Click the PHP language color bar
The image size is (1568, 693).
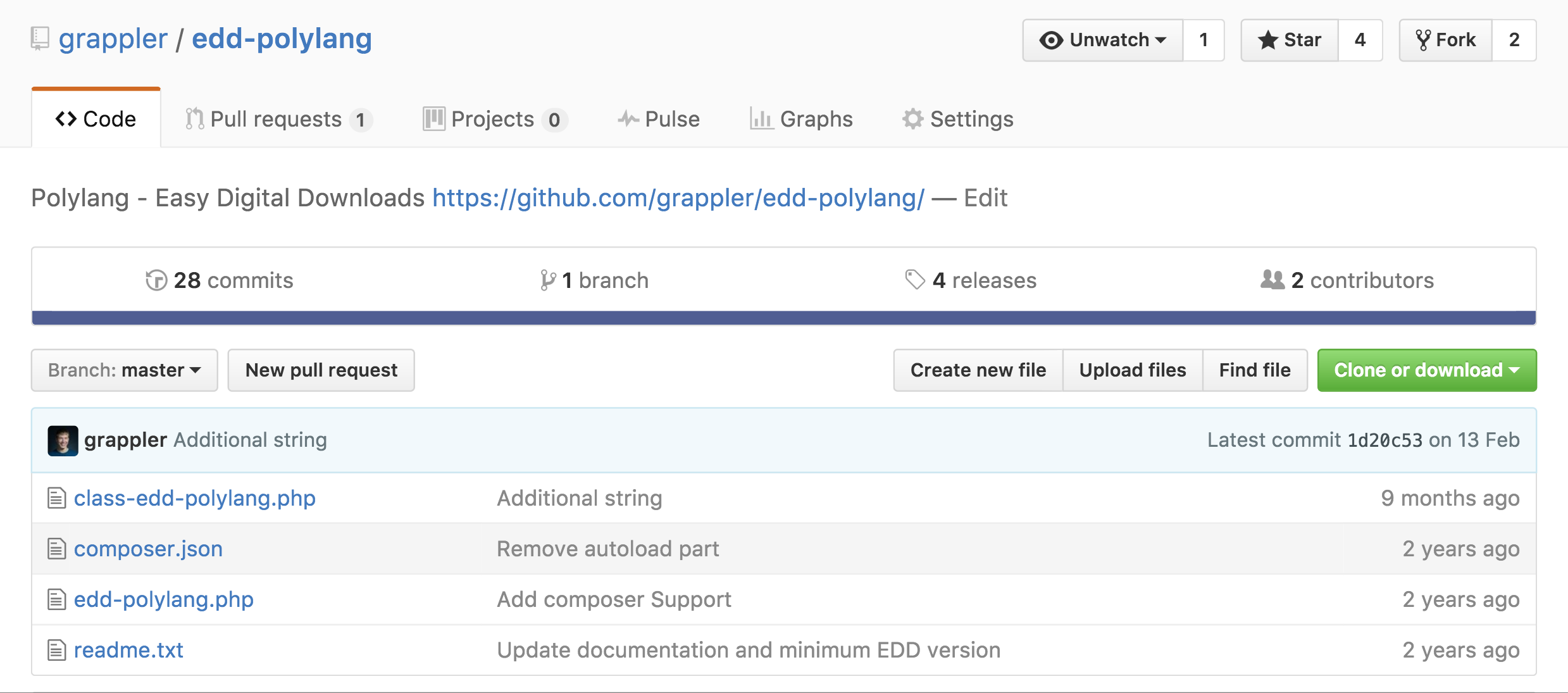tap(783, 318)
